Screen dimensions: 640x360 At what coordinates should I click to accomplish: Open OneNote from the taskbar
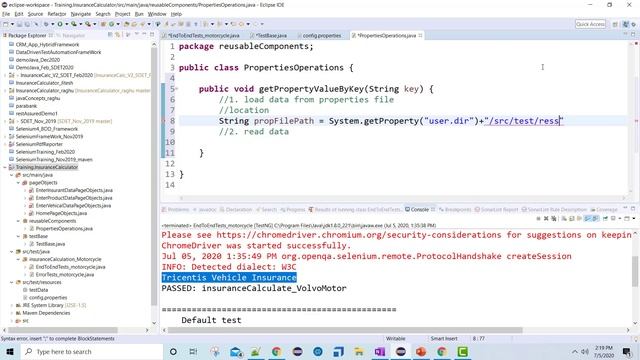click(x=380, y=351)
